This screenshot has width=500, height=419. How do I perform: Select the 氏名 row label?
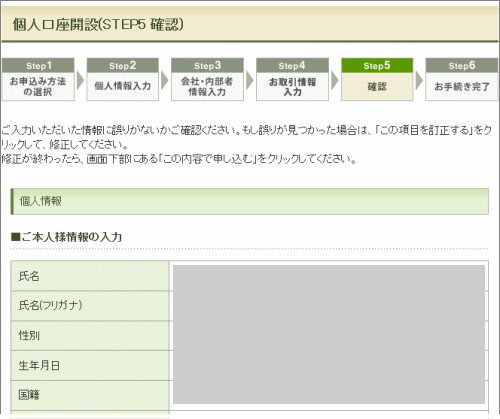click(x=90, y=276)
